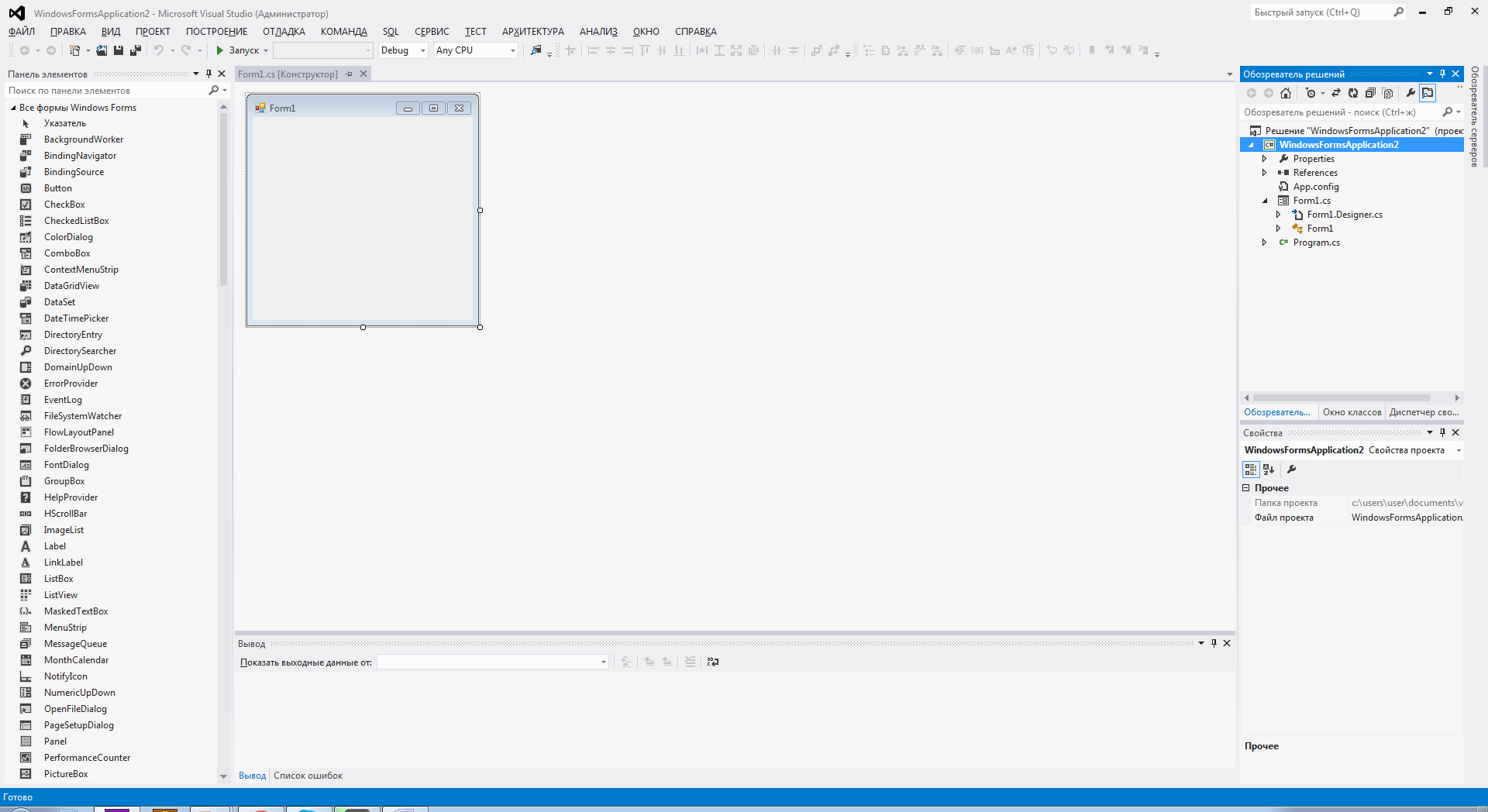Open the ПРОЕКТ menu
Viewport: 1488px width, 812px height.
pyautogui.click(x=153, y=32)
